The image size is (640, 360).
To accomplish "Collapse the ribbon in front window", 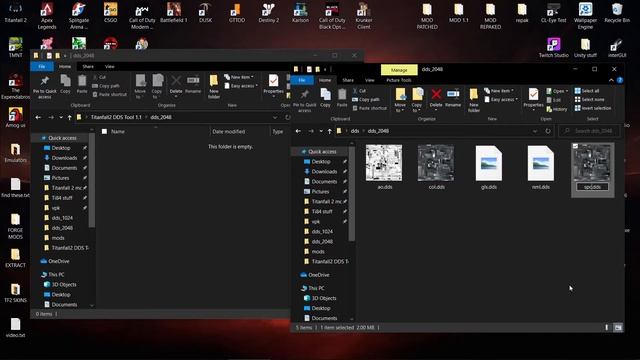I will pos(611,80).
